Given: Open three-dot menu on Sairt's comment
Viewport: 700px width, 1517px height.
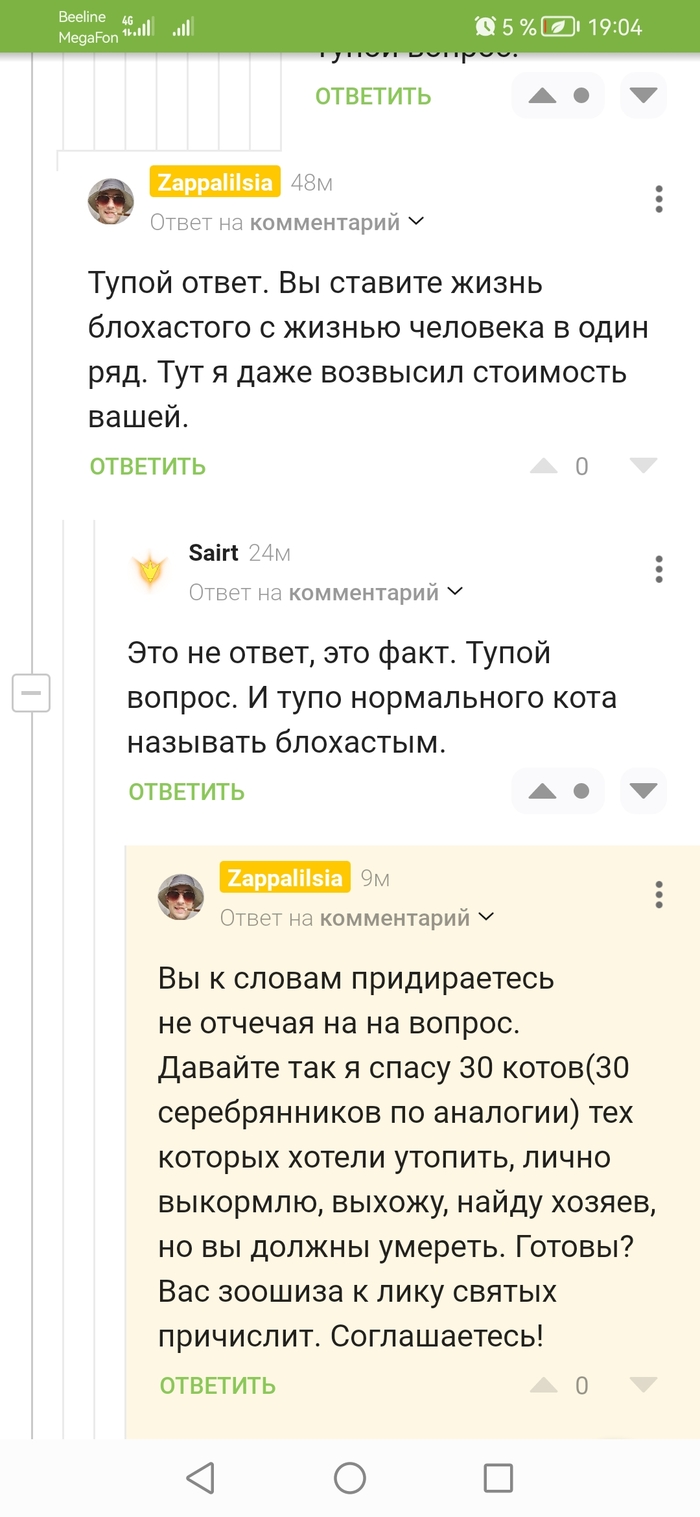Looking at the screenshot, I should [659, 568].
